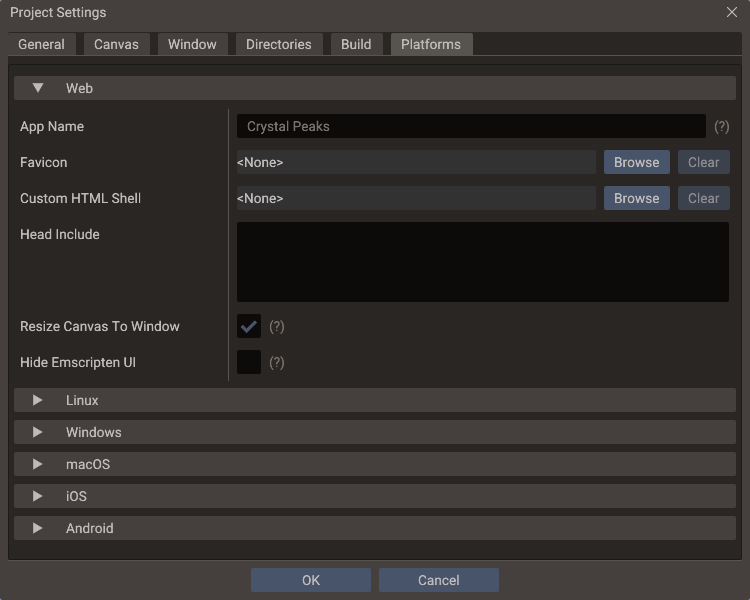The height and width of the screenshot is (600, 750).
Task: Expand the iOS platform section
Action: [375, 496]
